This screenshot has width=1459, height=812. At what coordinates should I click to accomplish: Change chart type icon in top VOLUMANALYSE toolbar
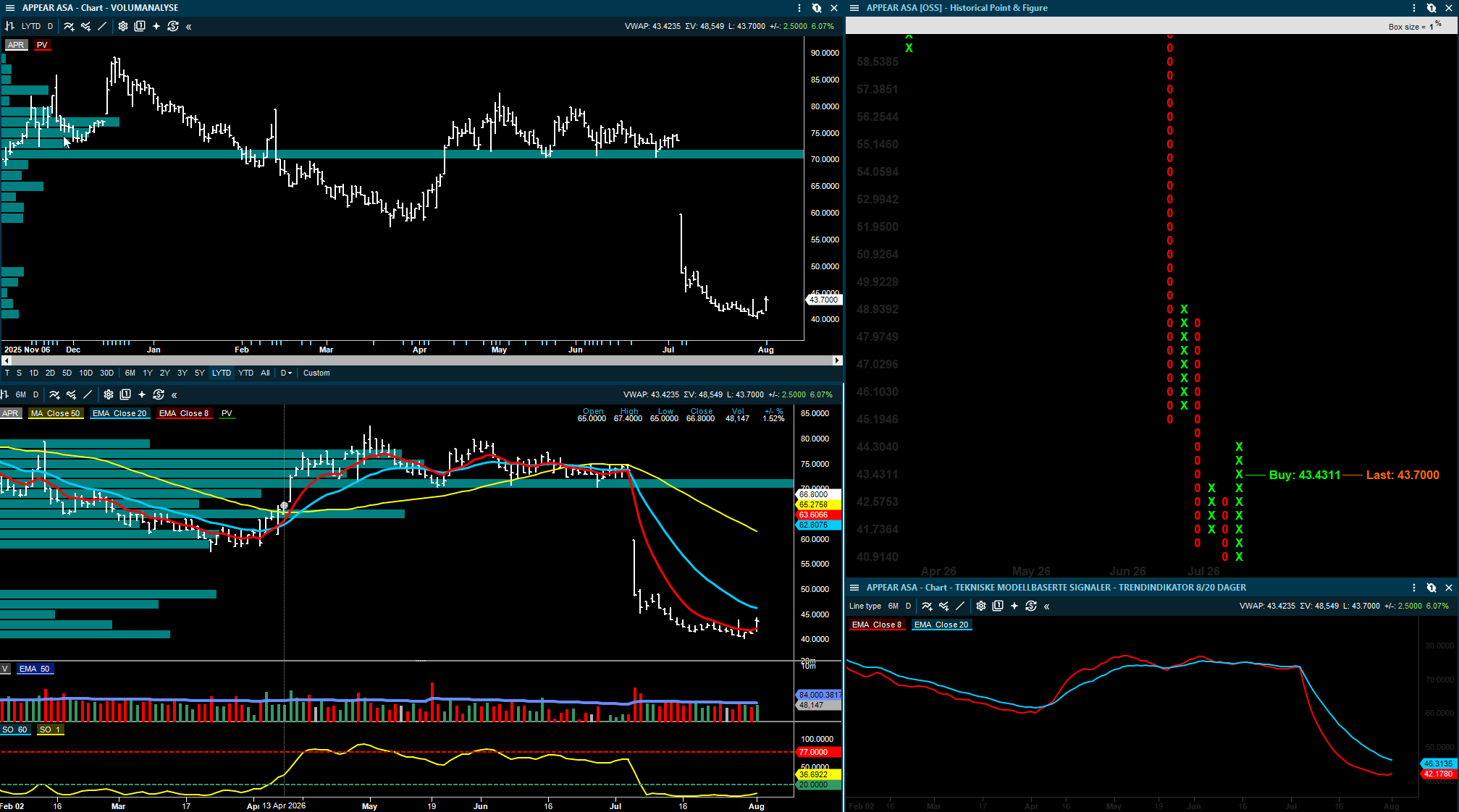click(10, 26)
